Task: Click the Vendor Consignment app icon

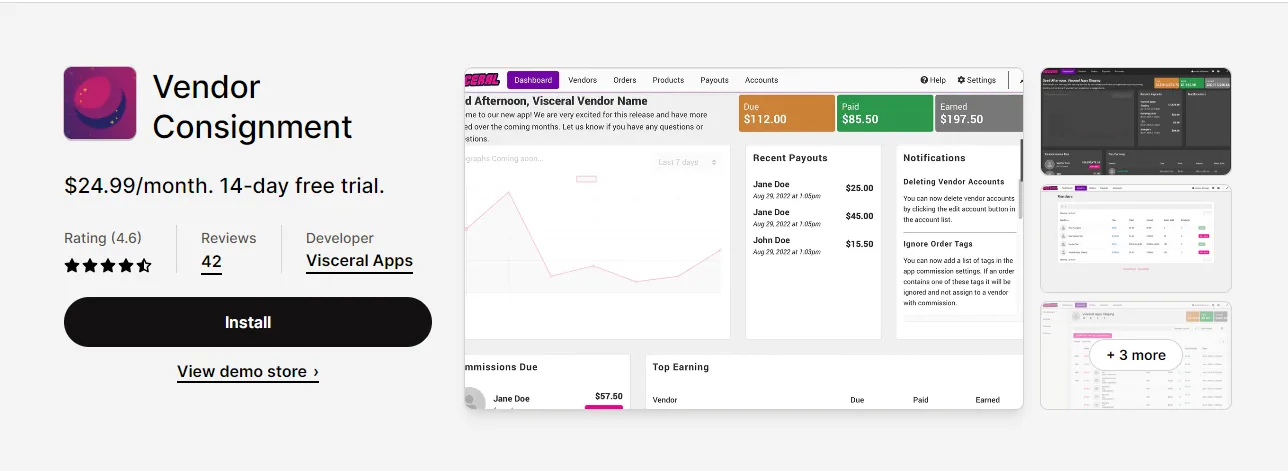Action: (x=100, y=103)
